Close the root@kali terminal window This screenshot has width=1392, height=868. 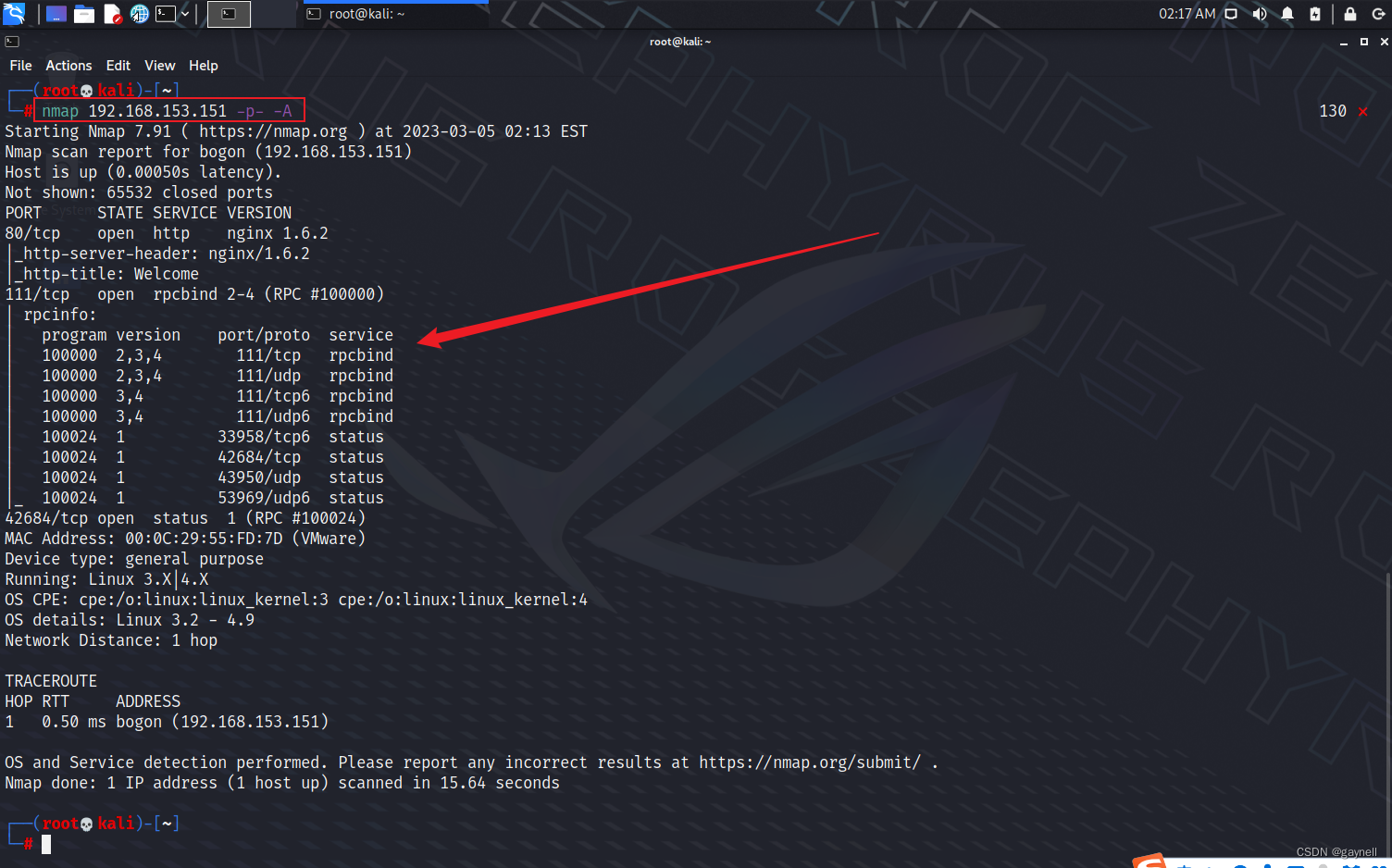[1384, 42]
